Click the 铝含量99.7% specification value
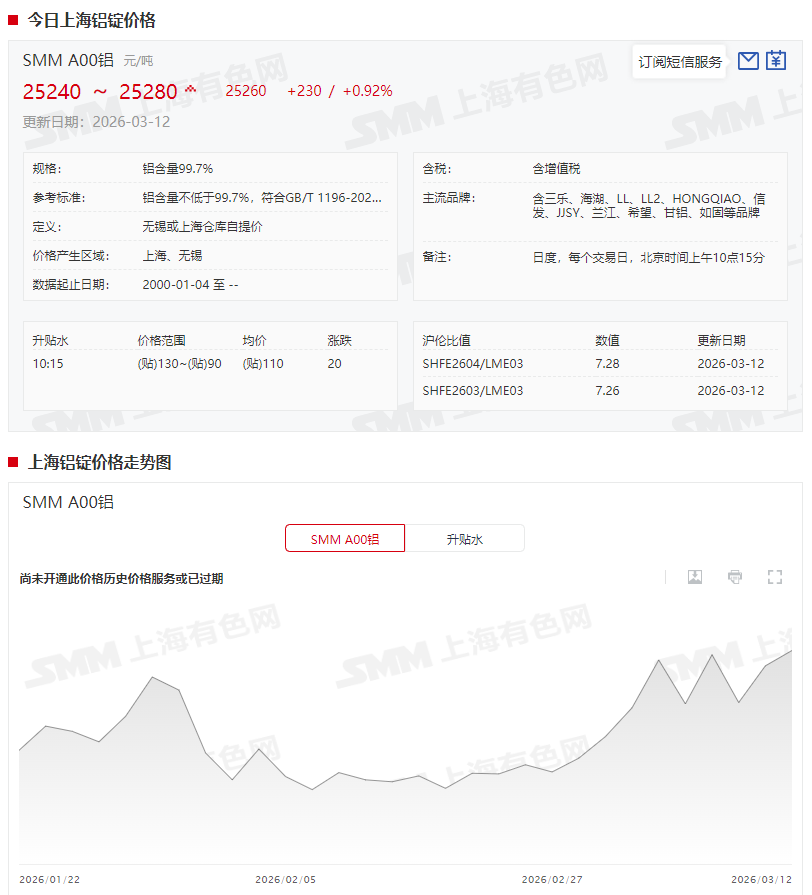The height and width of the screenshot is (895, 812). tap(177, 168)
